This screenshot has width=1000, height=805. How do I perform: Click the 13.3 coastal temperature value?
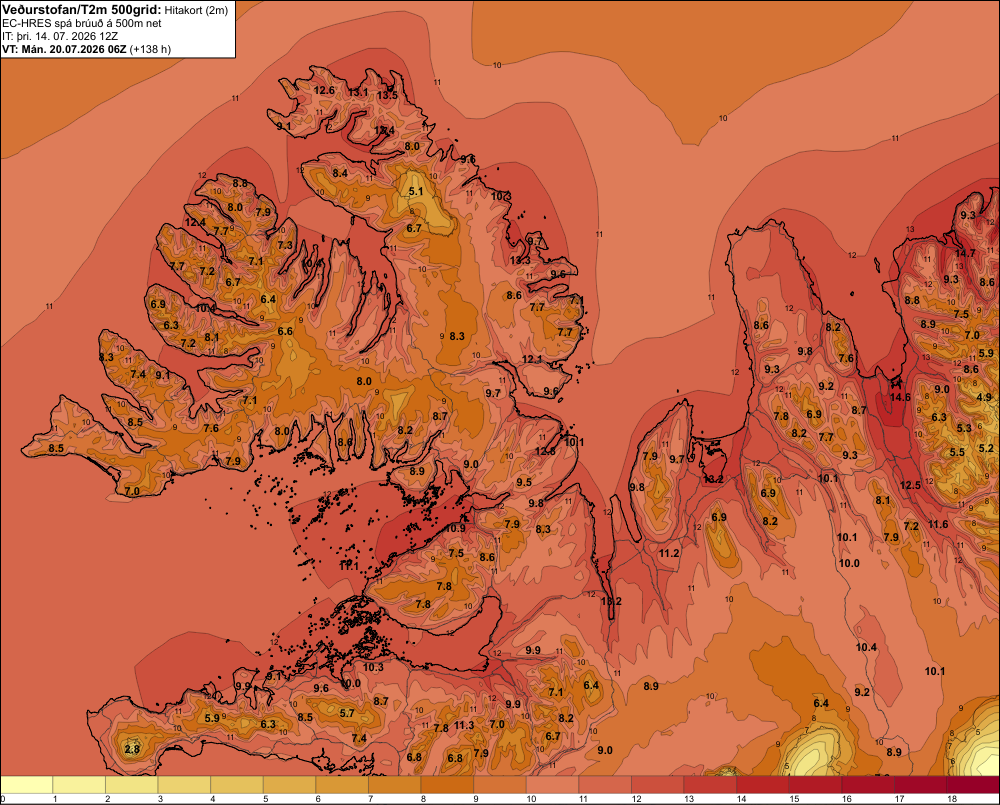520,260
